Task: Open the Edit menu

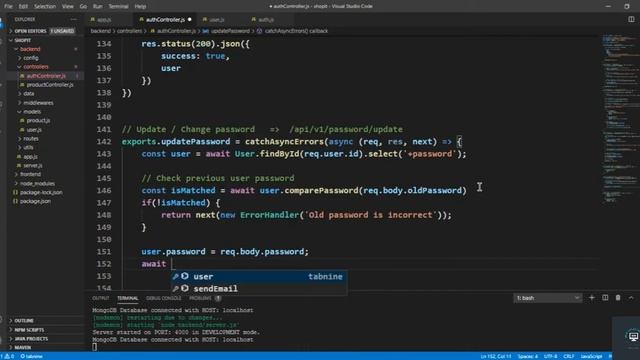Action: point(23,7)
